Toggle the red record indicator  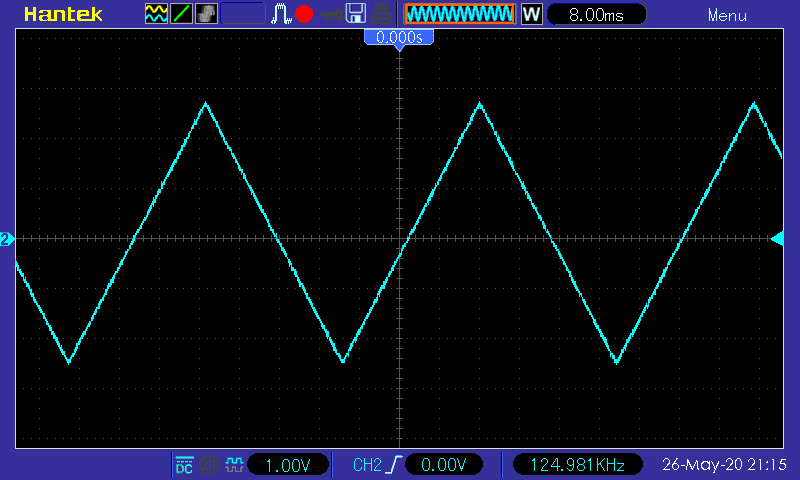pos(304,14)
